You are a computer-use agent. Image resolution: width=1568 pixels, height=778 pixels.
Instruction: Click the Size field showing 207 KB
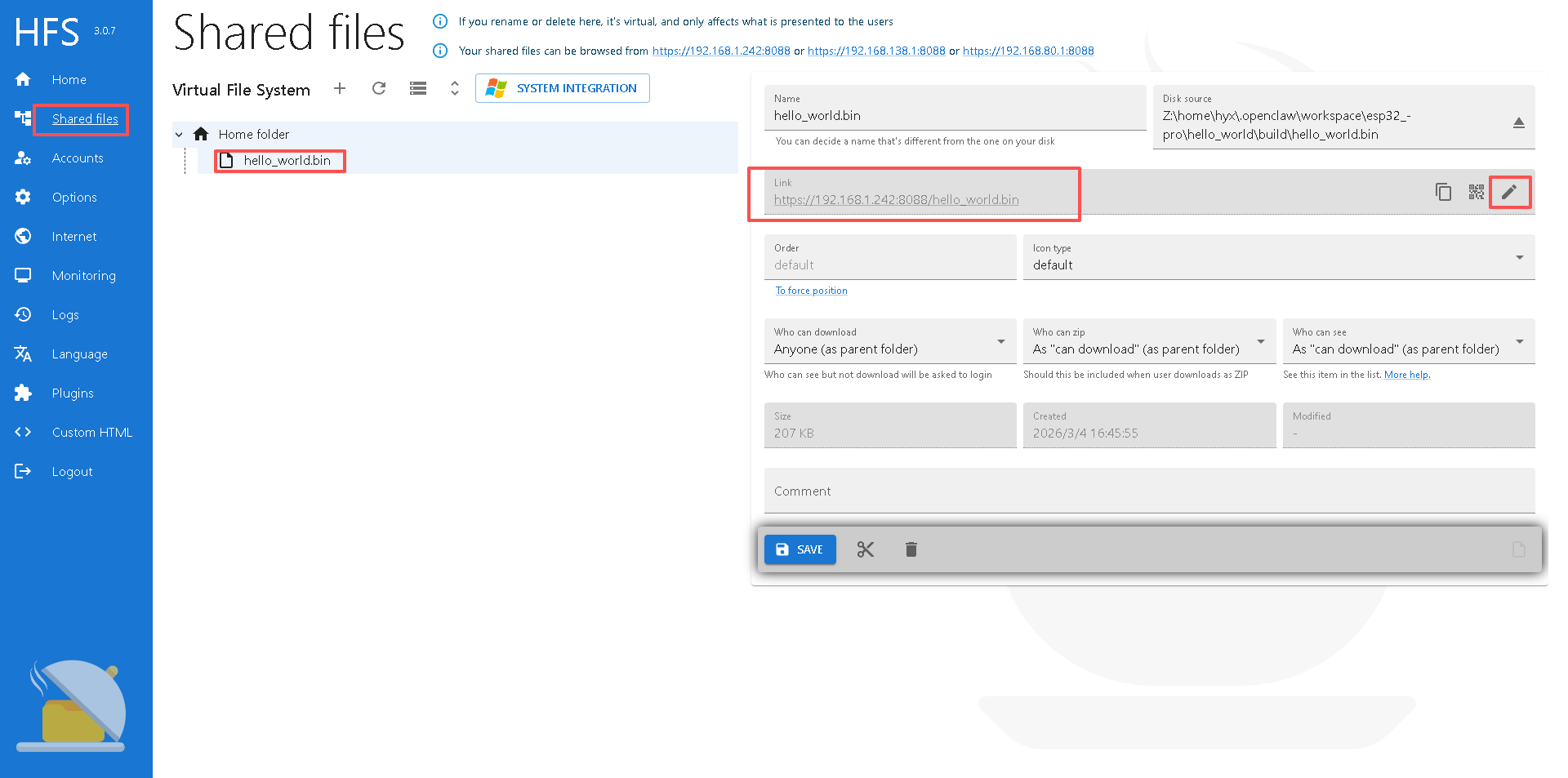[x=890, y=425]
